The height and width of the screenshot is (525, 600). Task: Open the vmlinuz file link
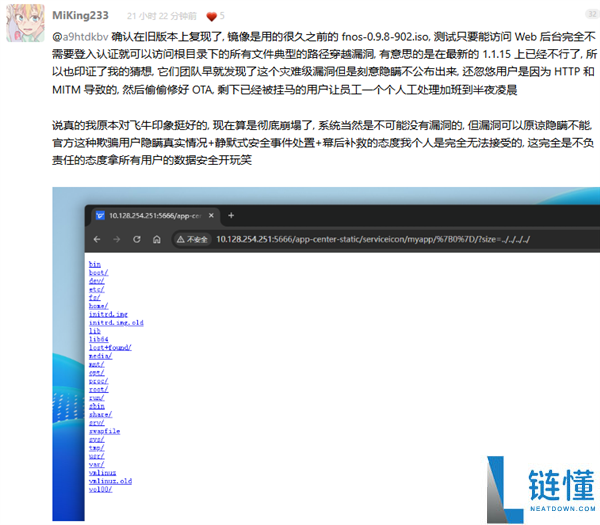103,473
